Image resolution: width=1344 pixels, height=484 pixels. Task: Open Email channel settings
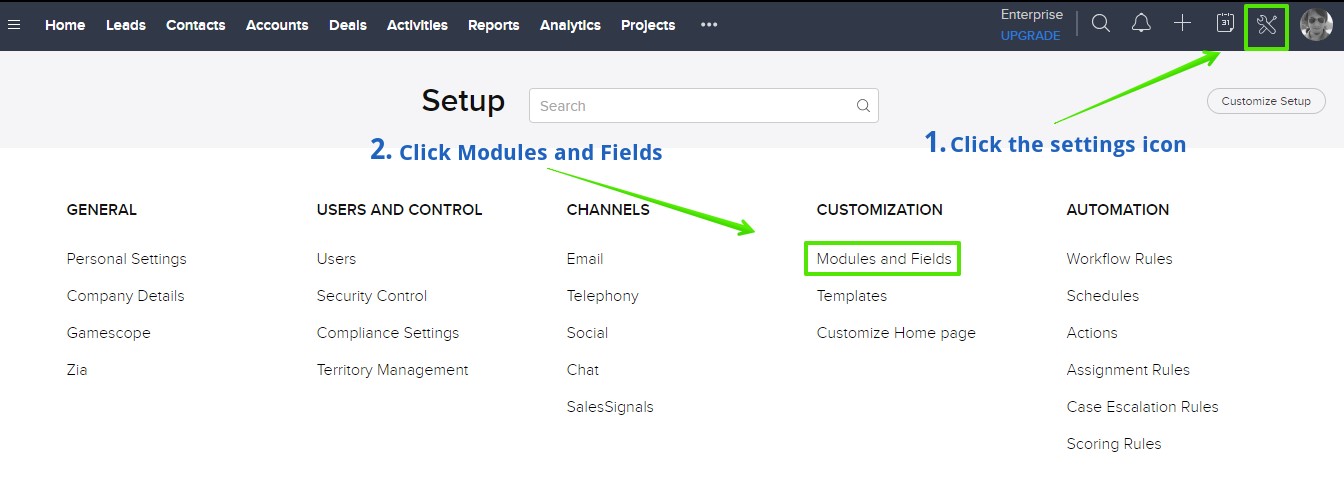[x=585, y=259]
